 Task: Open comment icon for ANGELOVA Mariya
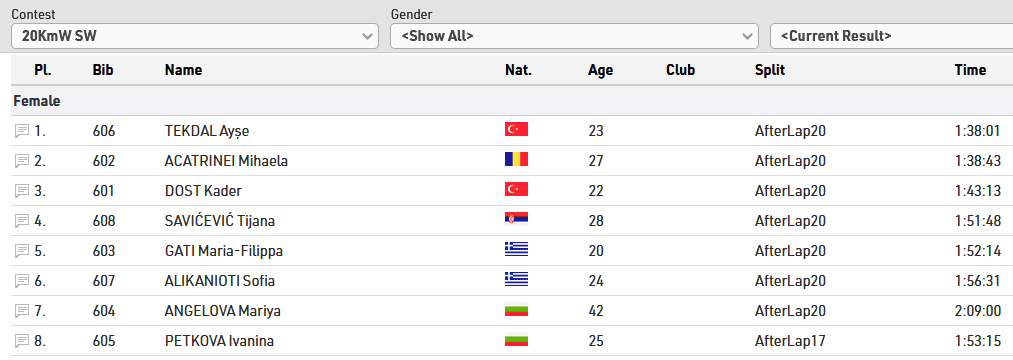pos(22,311)
